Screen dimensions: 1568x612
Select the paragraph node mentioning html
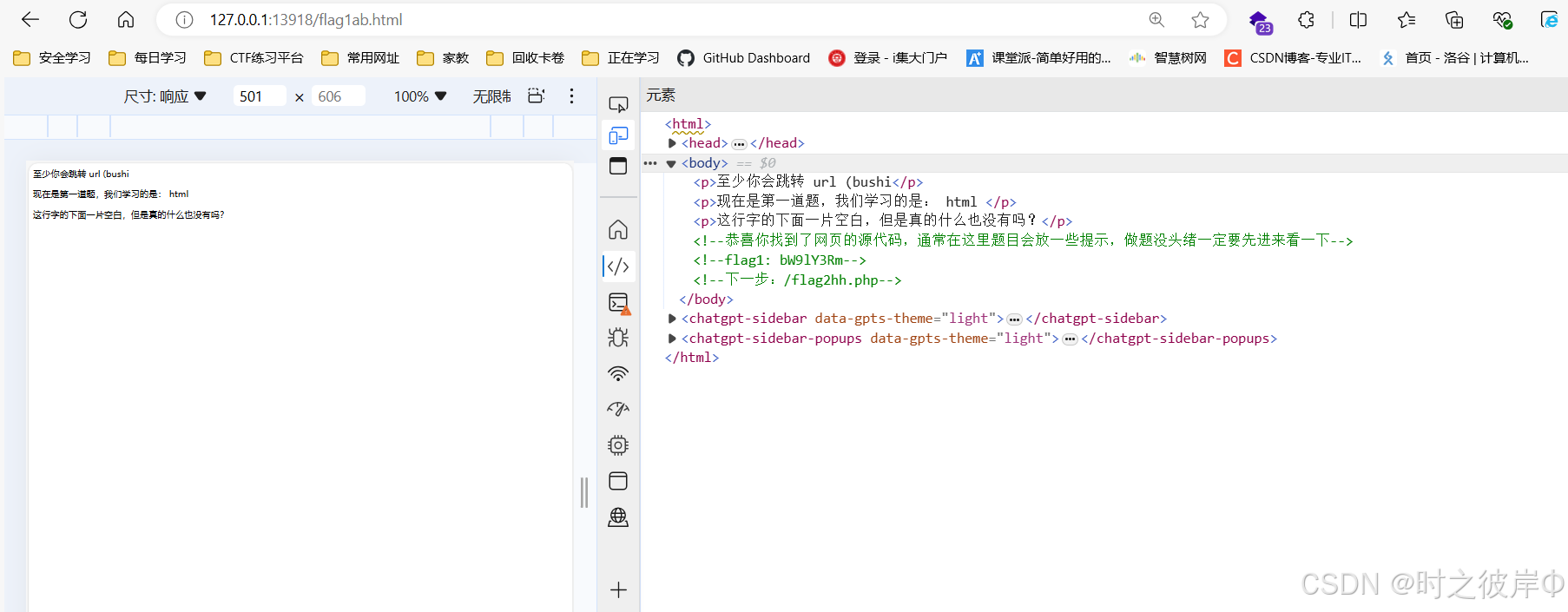coord(854,202)
